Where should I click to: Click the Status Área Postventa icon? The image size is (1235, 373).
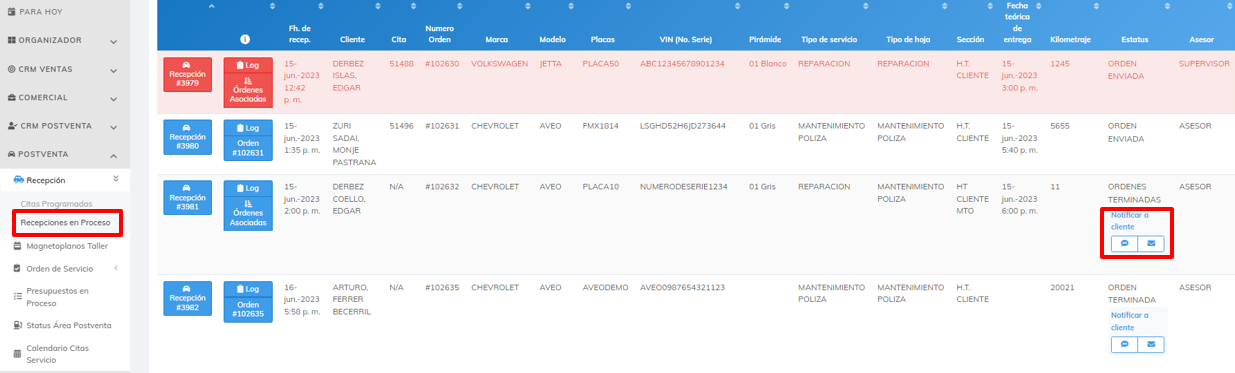point(17,325)
